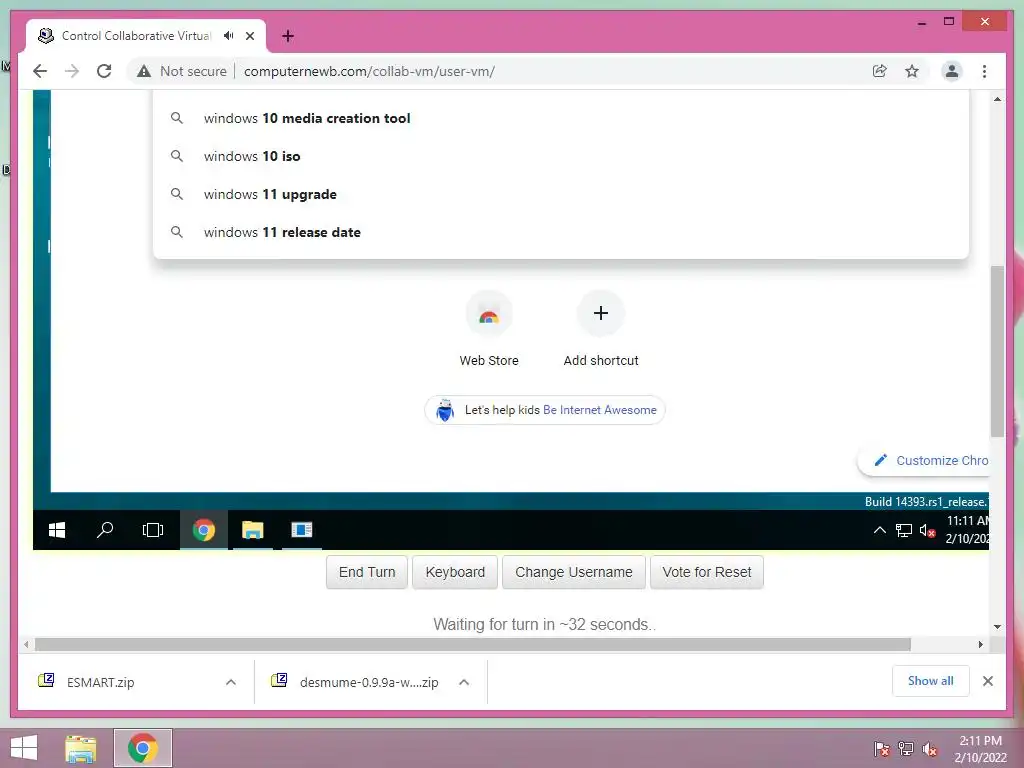Choose the windows 11 release date suggestion
The width and height of the screenshot is (1024, 768).
[x=560, y=232]
